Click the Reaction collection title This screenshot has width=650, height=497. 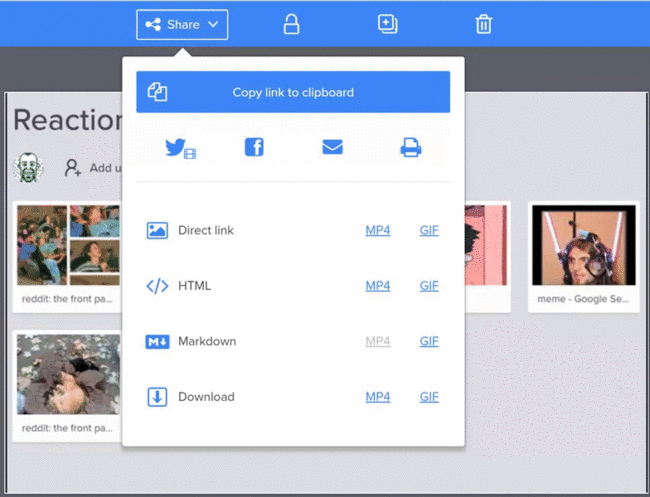coord(68,120)
